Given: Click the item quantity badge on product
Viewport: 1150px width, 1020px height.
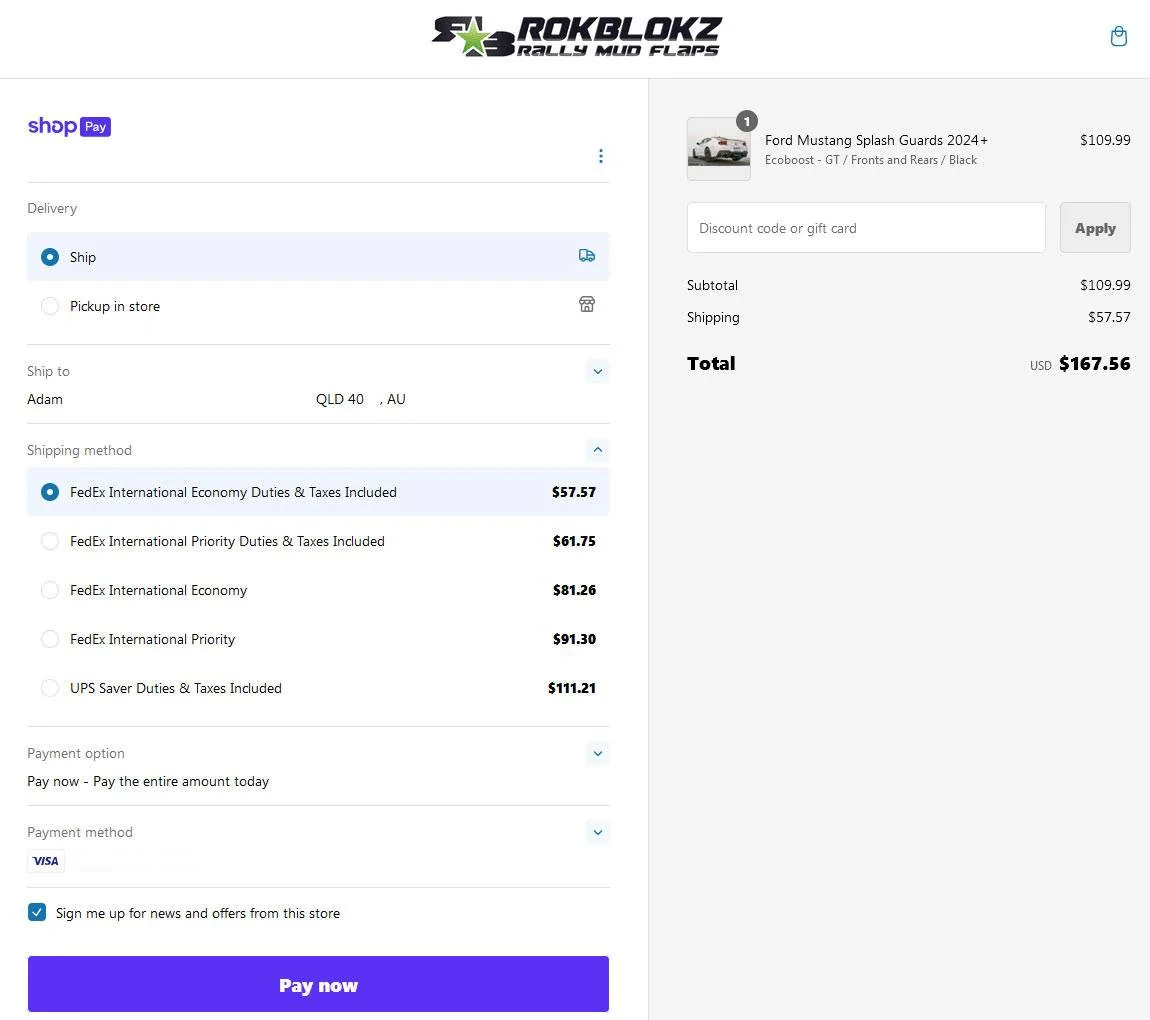Looking at the screenshot, I should click(x=747, y=121).
